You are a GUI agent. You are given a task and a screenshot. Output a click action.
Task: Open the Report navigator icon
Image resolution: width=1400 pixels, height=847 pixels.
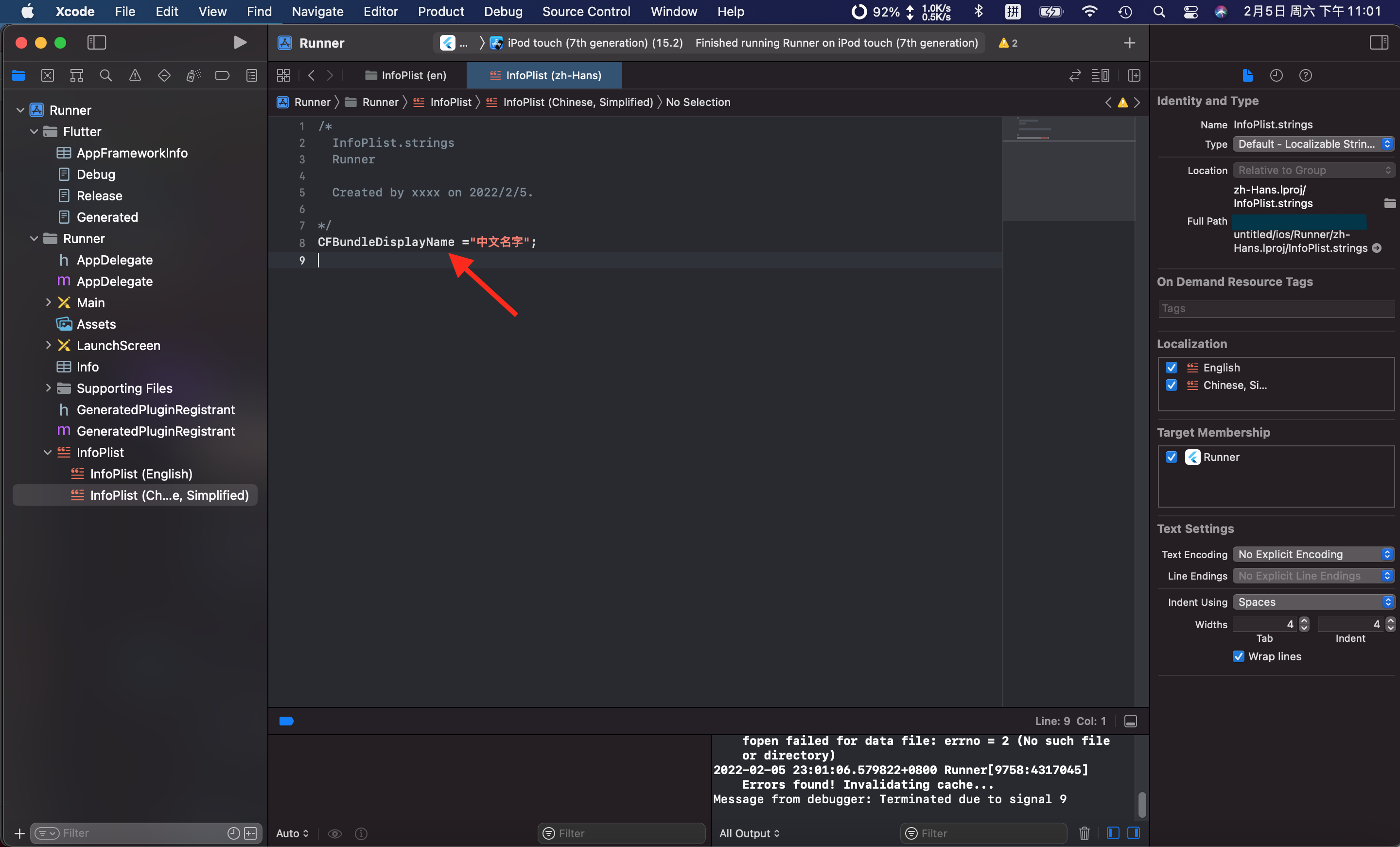pos(252,75)
